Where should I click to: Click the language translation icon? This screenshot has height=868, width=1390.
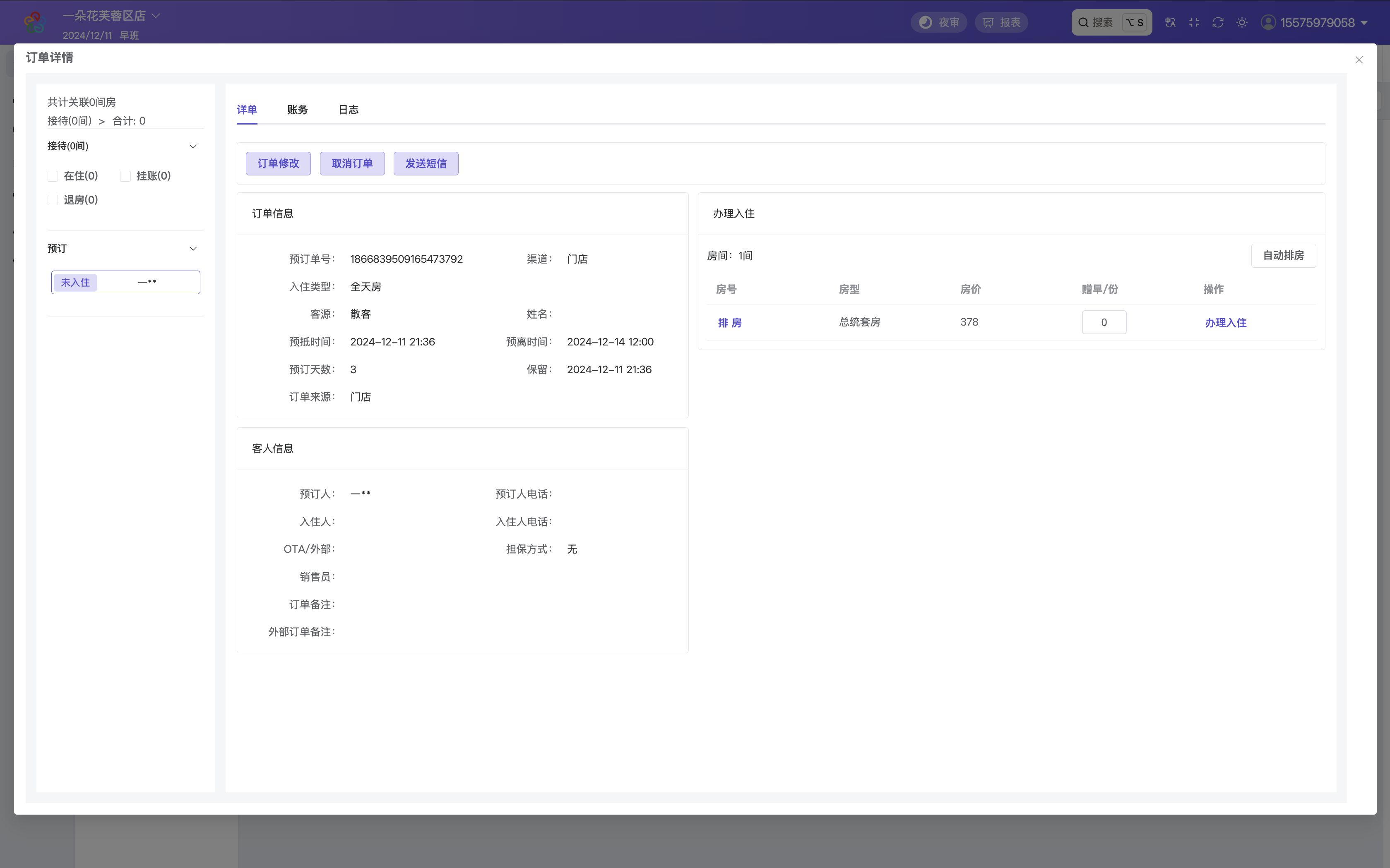[x=1170, y=22]
